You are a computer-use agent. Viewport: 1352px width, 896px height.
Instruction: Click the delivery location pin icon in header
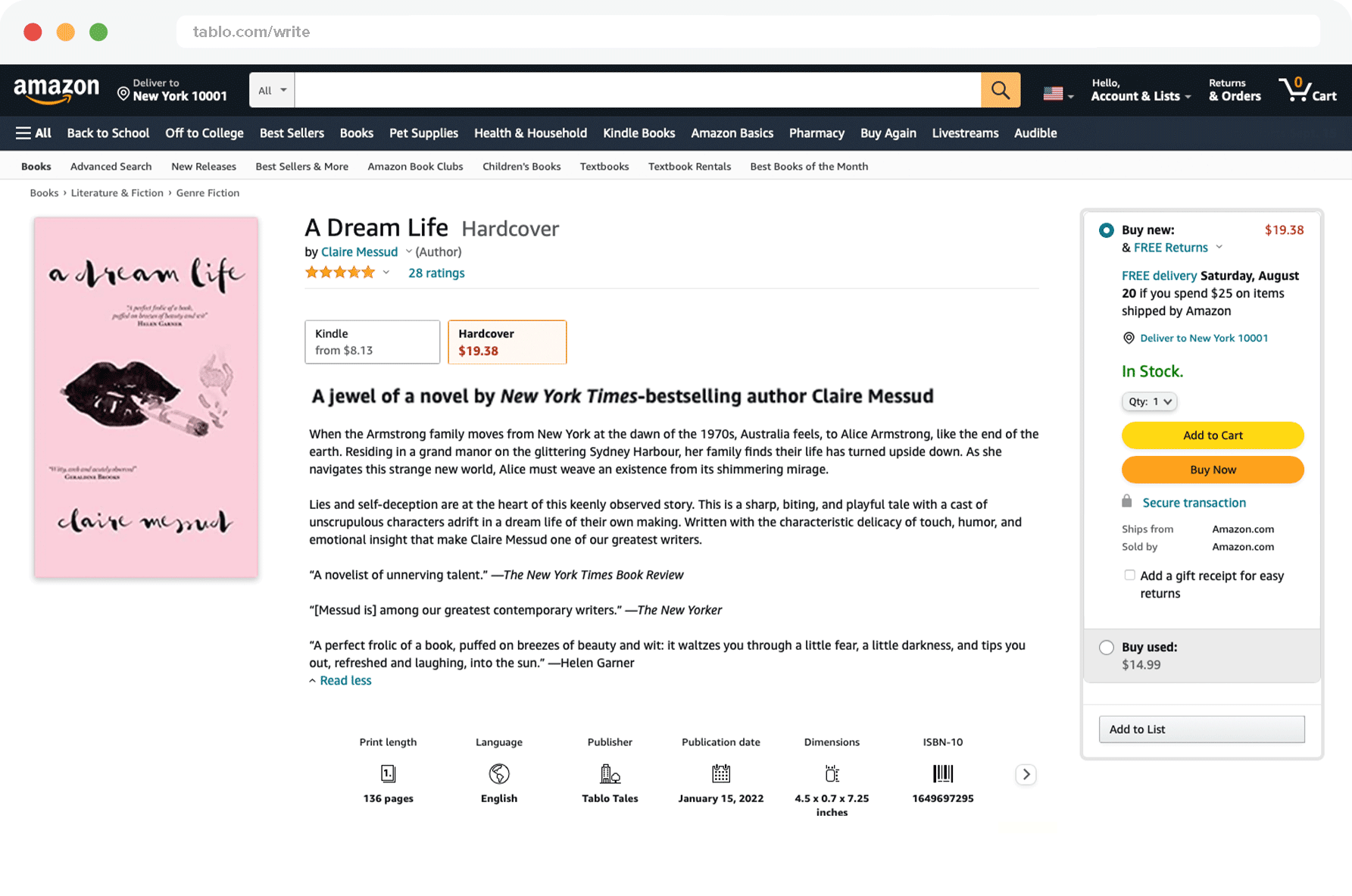pyautogui.click(x=123, y=93)
